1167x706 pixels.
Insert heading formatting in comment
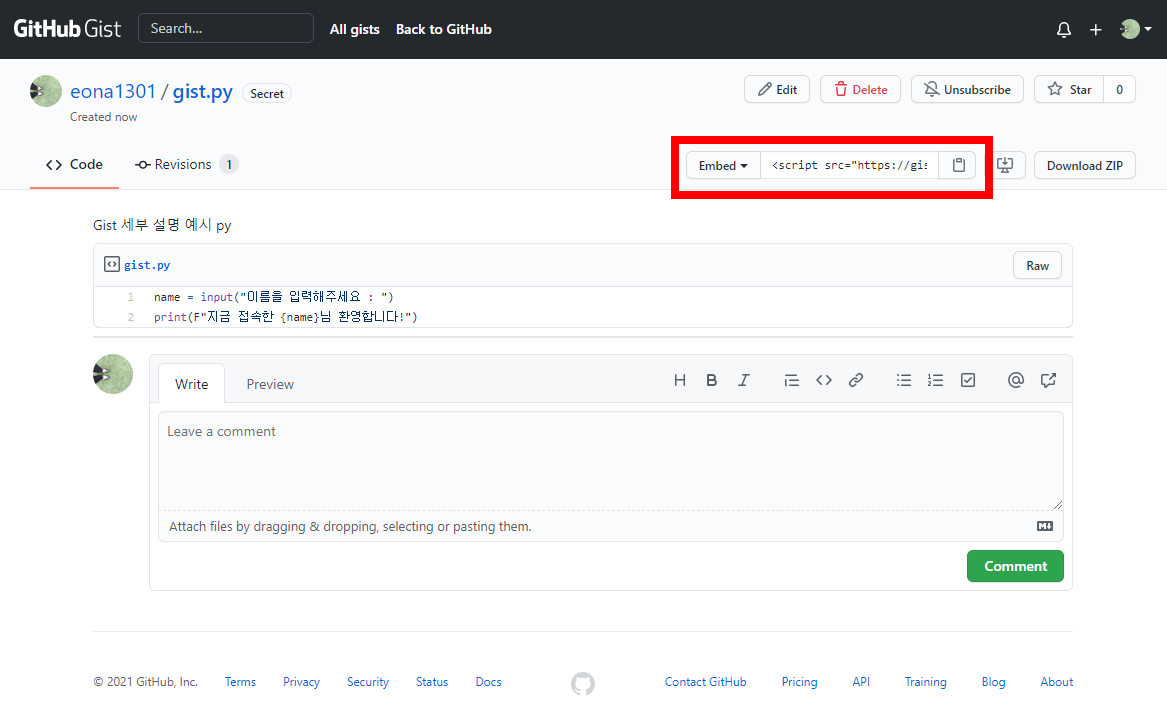(680, 380)
